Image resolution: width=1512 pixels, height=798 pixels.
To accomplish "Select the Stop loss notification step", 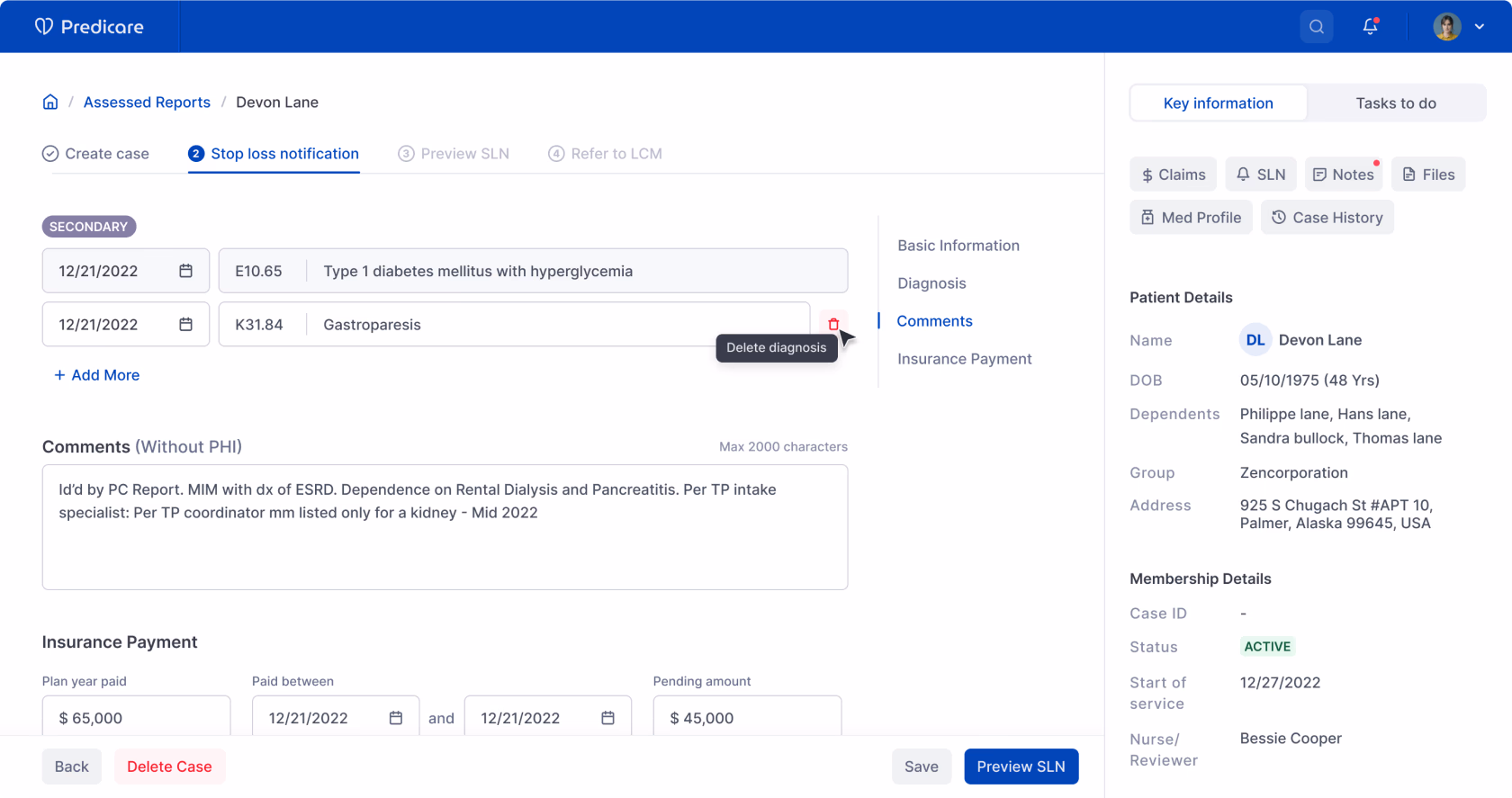I will [x=274, y=154].
